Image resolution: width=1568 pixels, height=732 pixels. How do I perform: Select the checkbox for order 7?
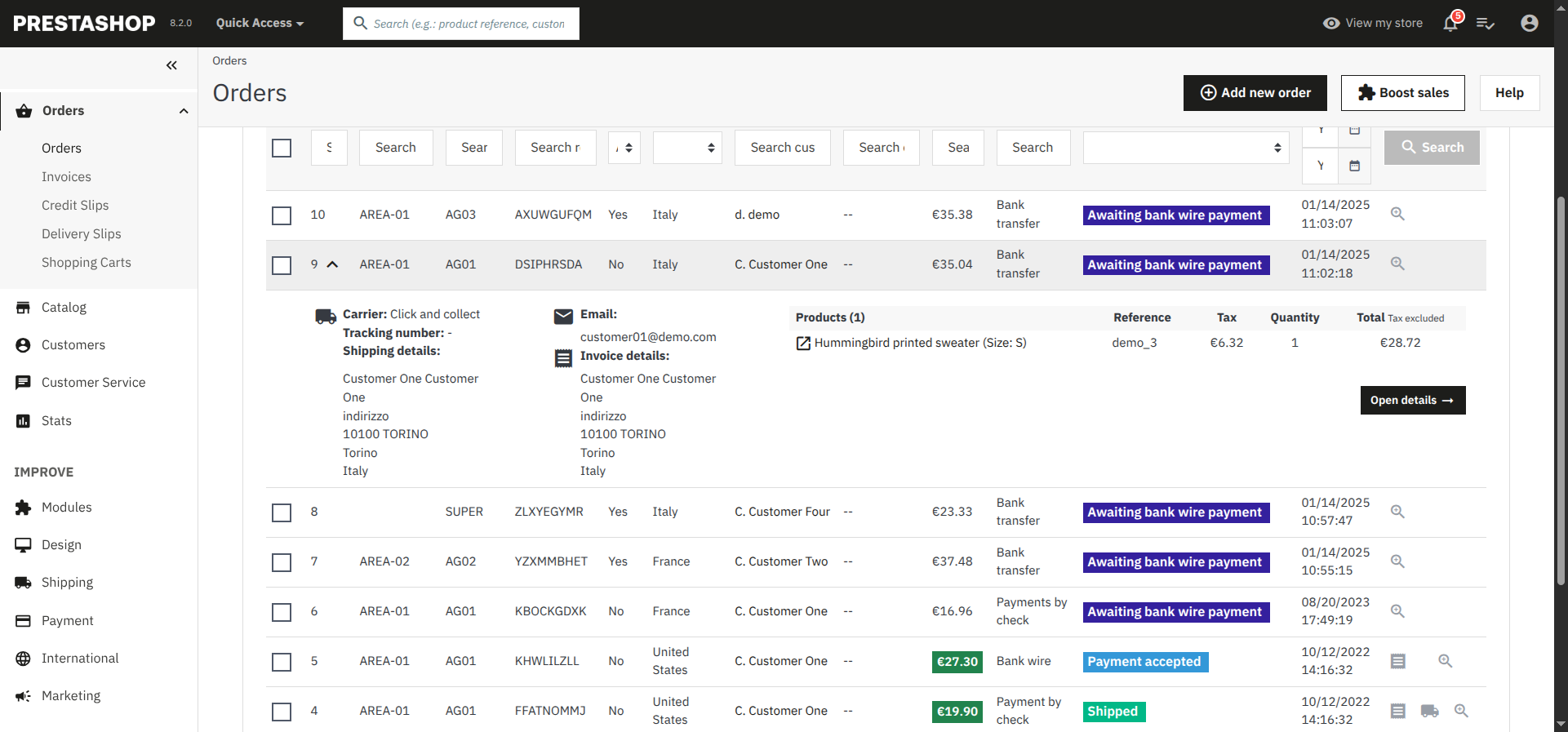(282, 562)
